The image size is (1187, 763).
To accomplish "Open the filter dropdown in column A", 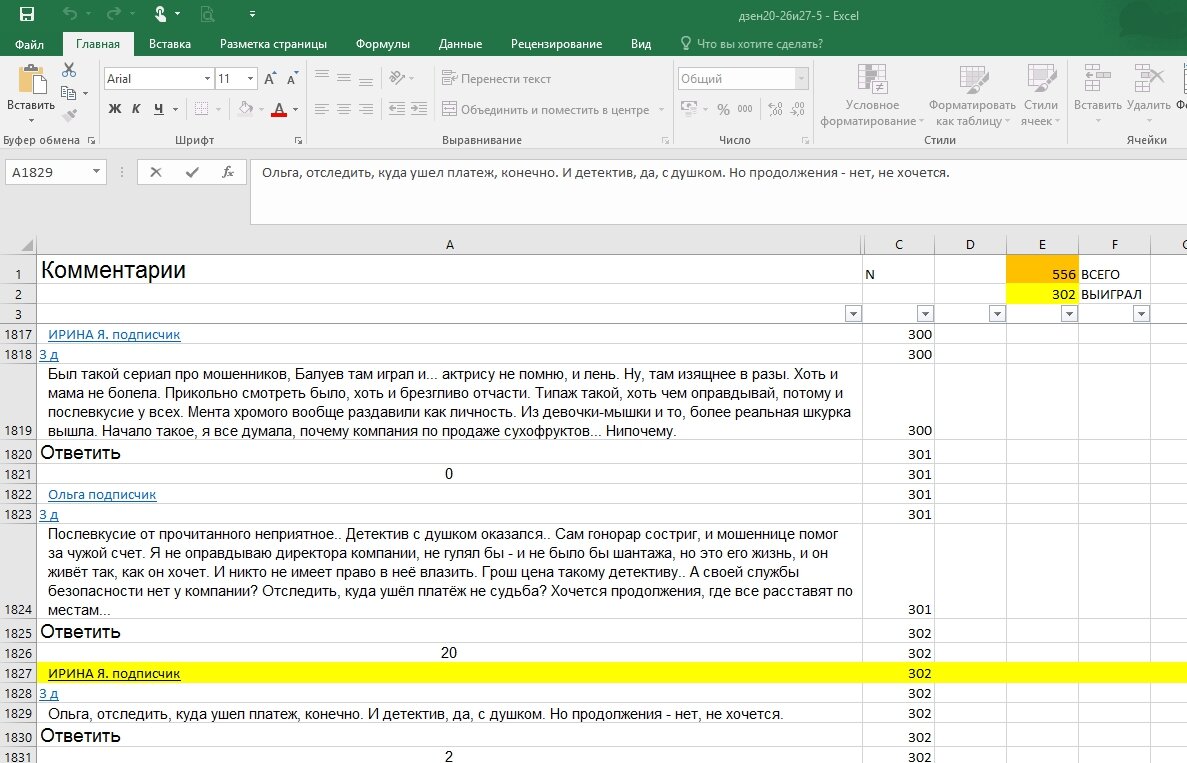I will pos(853,313).
